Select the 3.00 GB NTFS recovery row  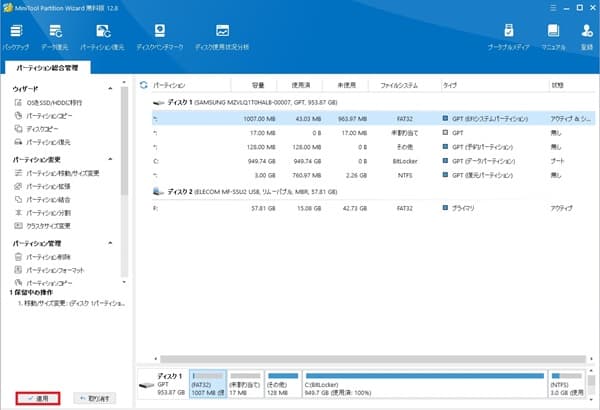click(373, 175)
